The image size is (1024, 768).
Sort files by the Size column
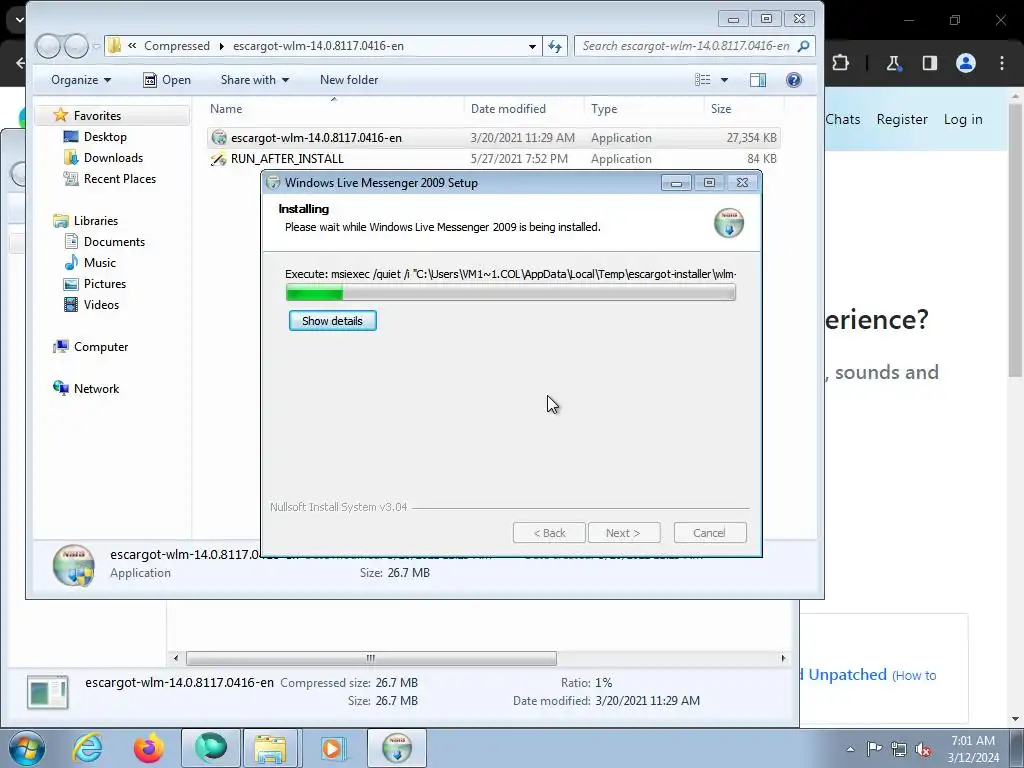click(x=721, y=108)
